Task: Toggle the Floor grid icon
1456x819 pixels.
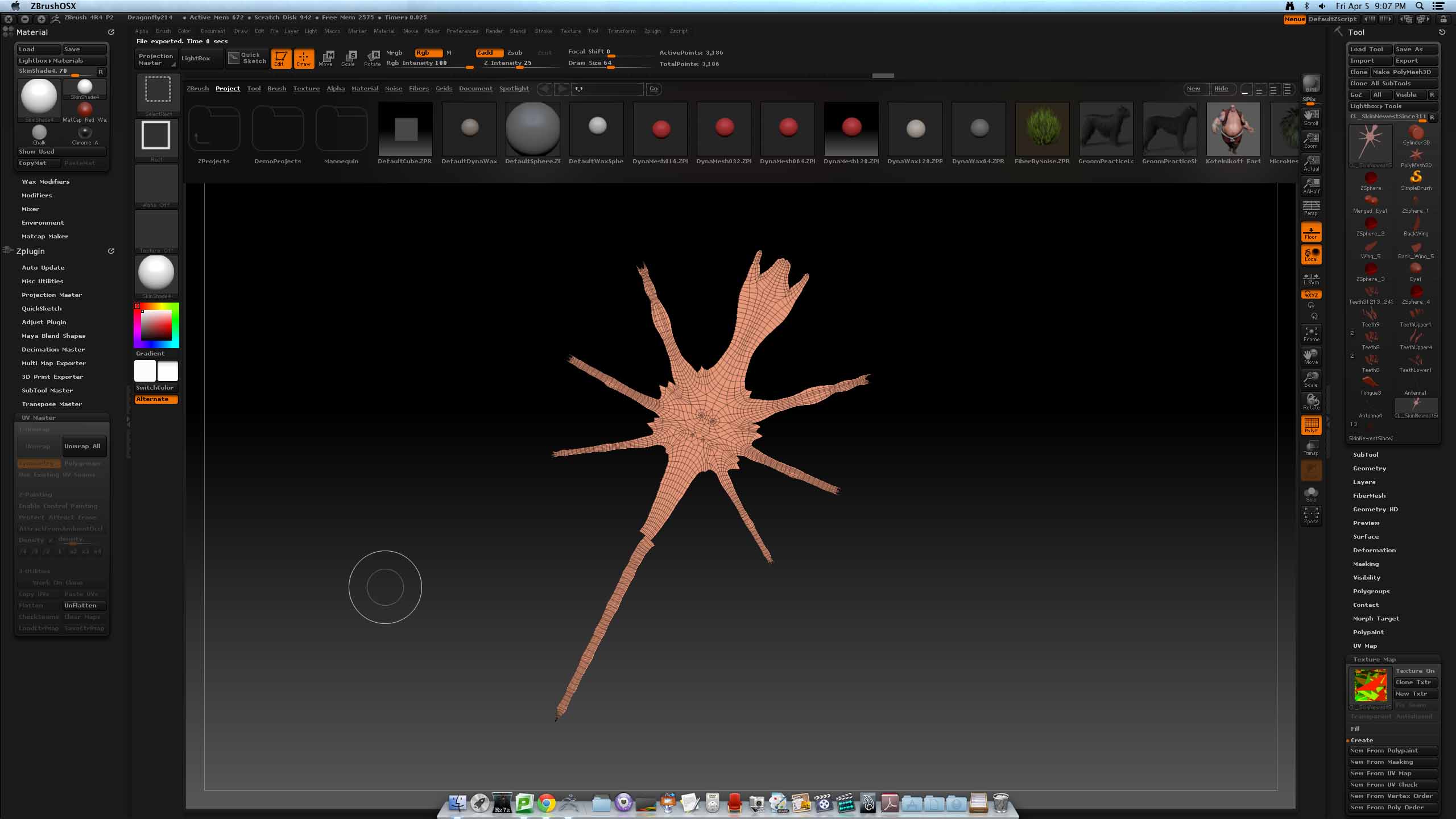Action: click(x=1311, y=232)
